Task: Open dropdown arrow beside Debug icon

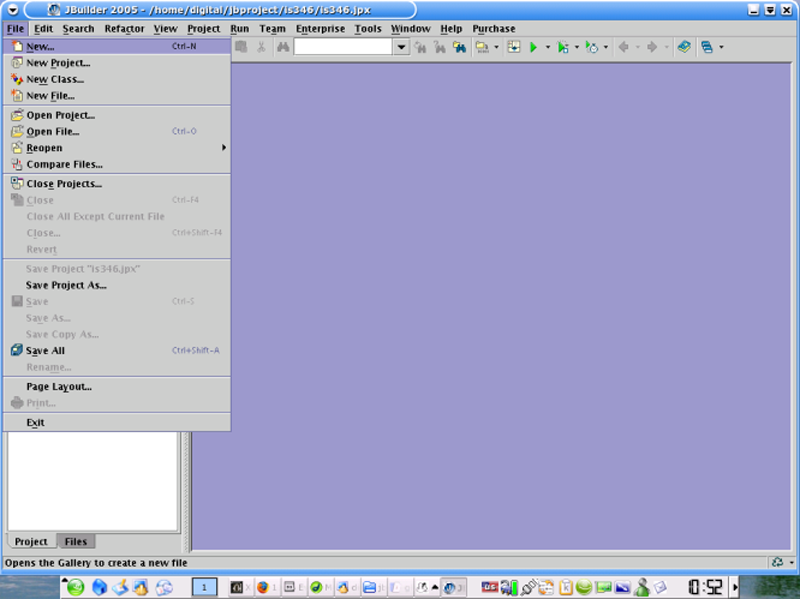Action: point(576,47)
